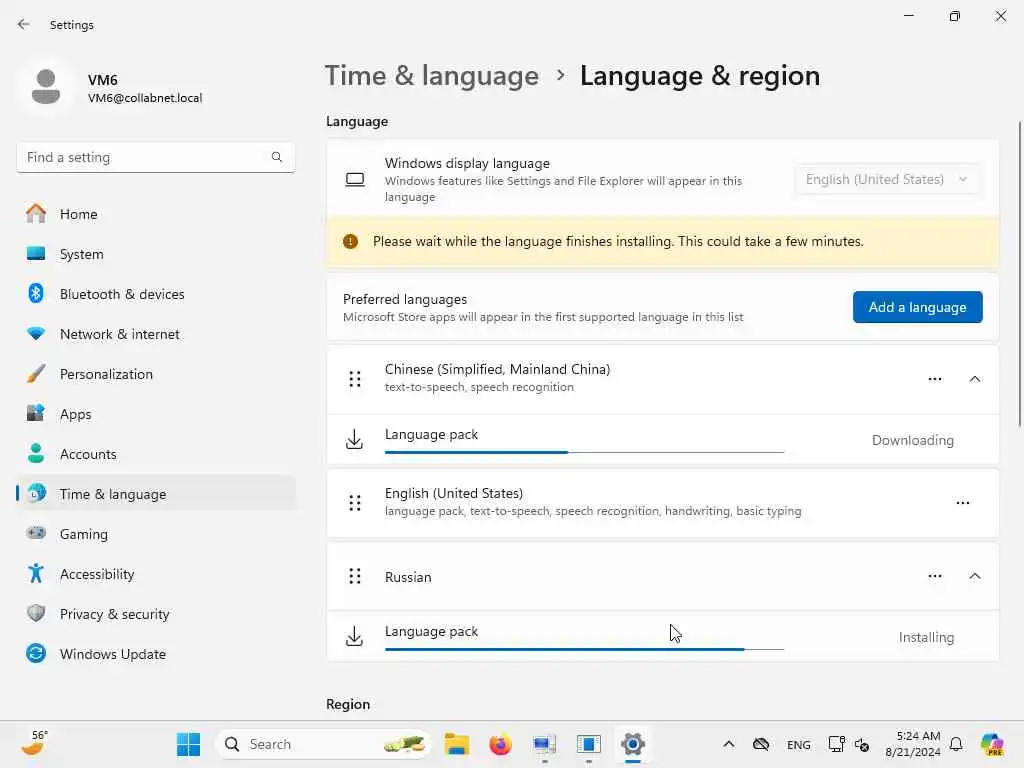Click the English (United States) language entry
The height and width of the screenshot is (768, 1024).
(662, 503)
